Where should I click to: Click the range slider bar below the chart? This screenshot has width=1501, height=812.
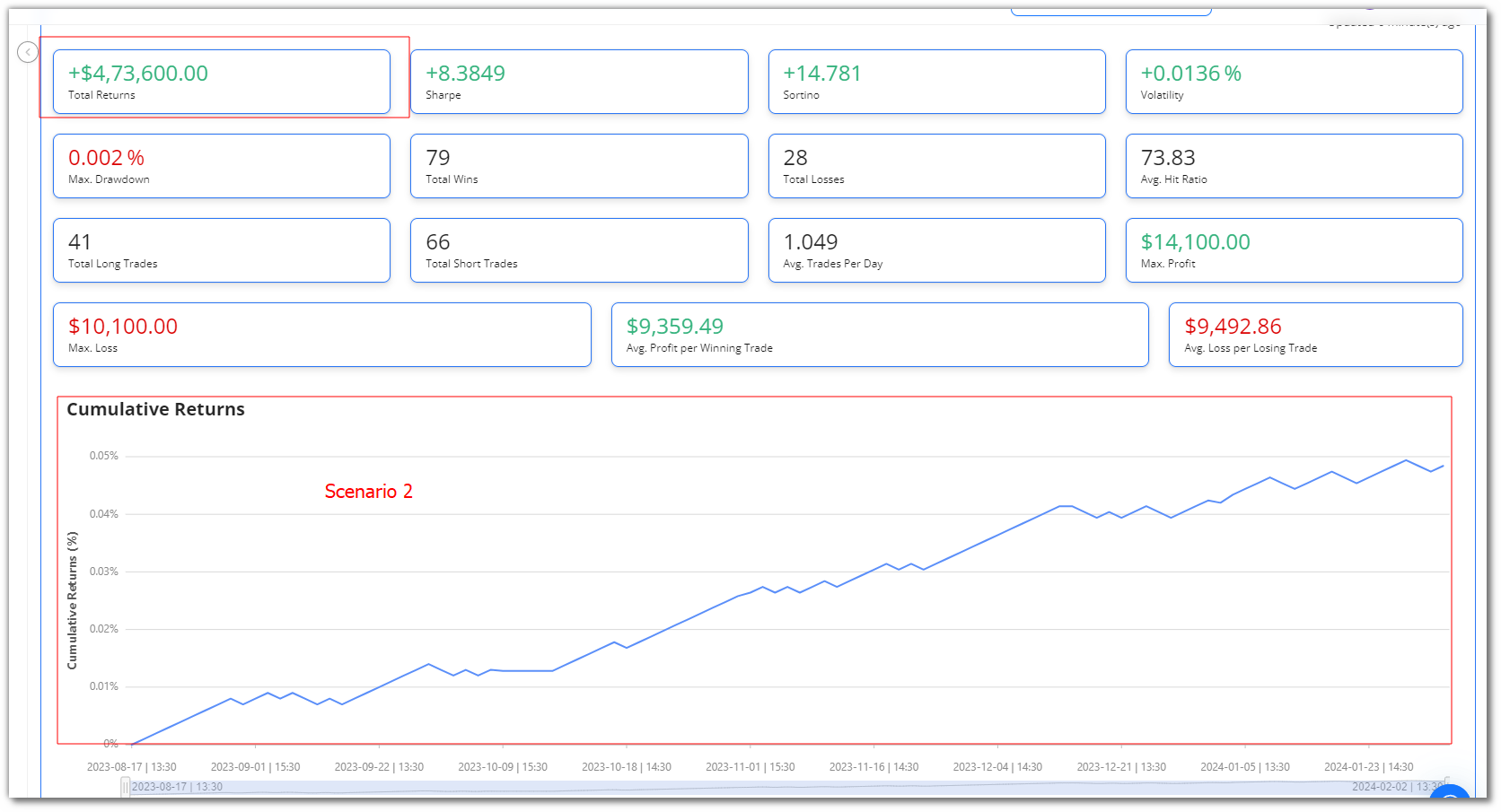point(786,787)
